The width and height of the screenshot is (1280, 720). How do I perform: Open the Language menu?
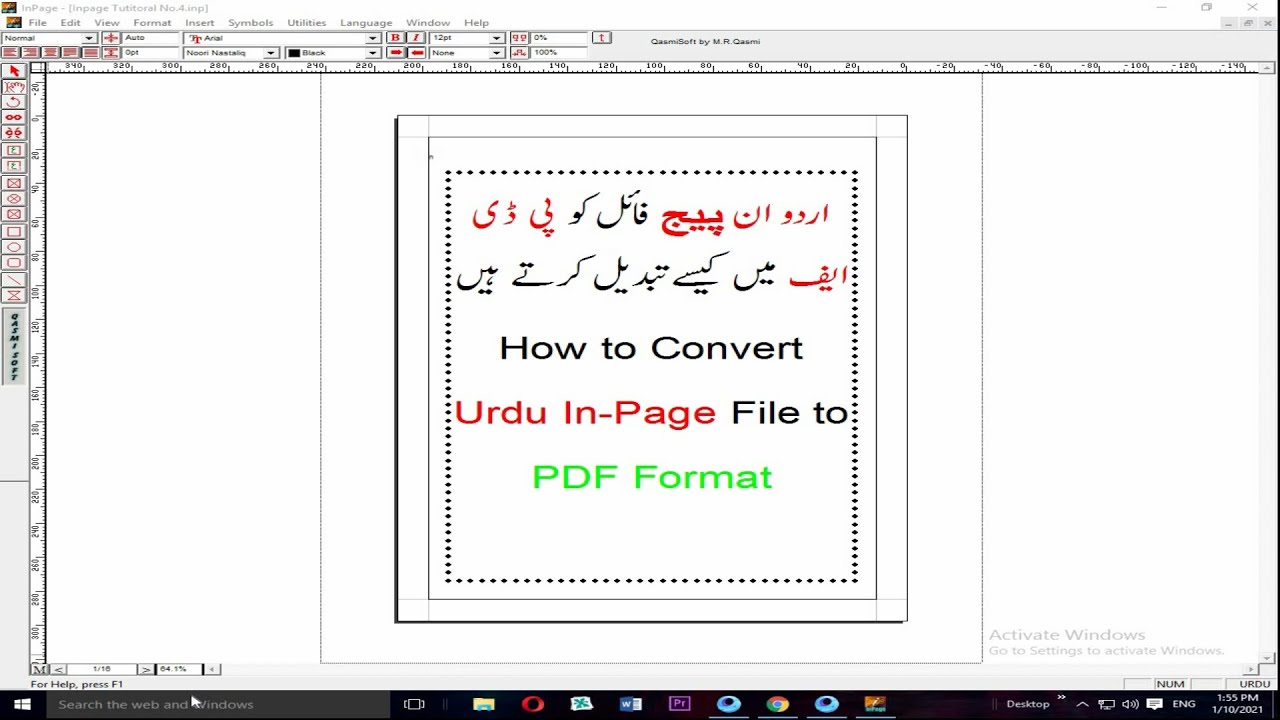366,22
